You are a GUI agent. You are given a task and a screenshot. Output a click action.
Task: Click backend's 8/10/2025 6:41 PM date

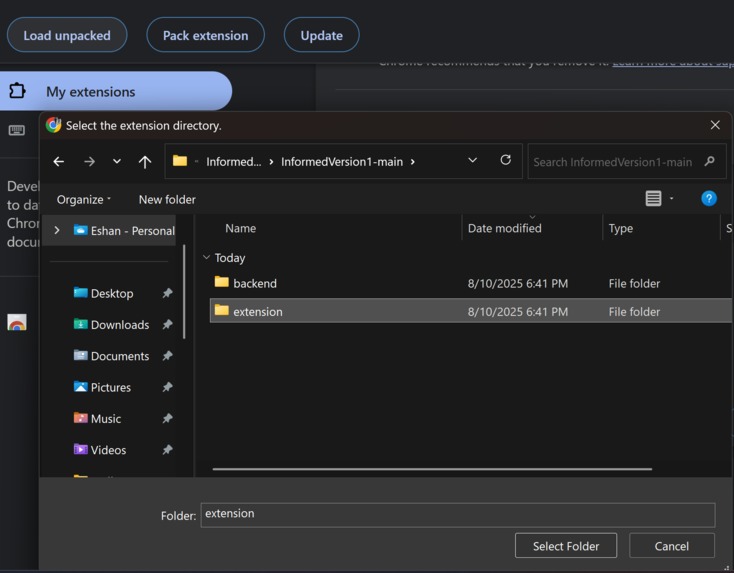518,283
